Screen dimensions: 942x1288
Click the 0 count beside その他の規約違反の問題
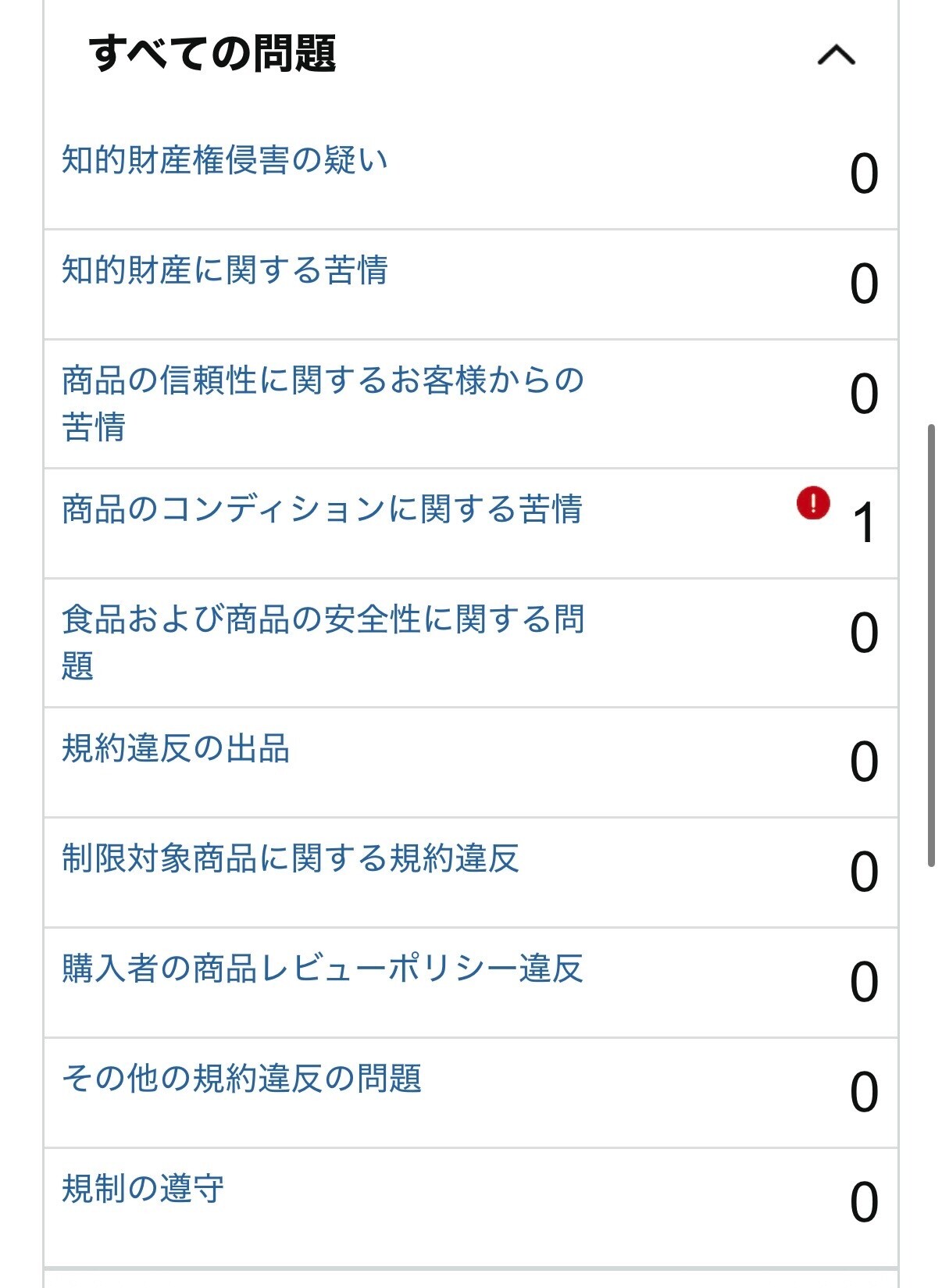tap(864, 1093)
